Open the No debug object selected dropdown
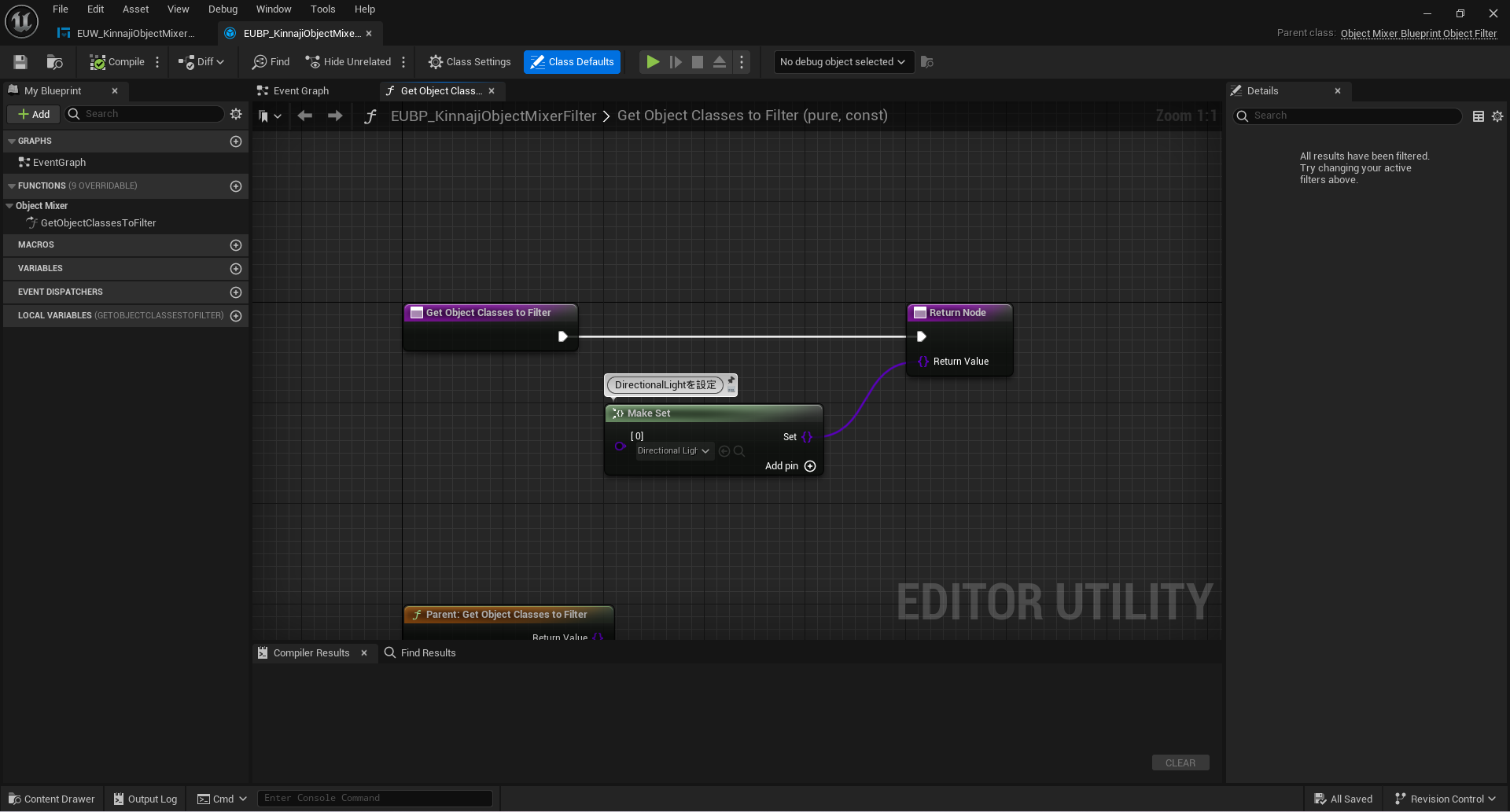Screen dimensions: 1510x812 click(x=842, y=61)
